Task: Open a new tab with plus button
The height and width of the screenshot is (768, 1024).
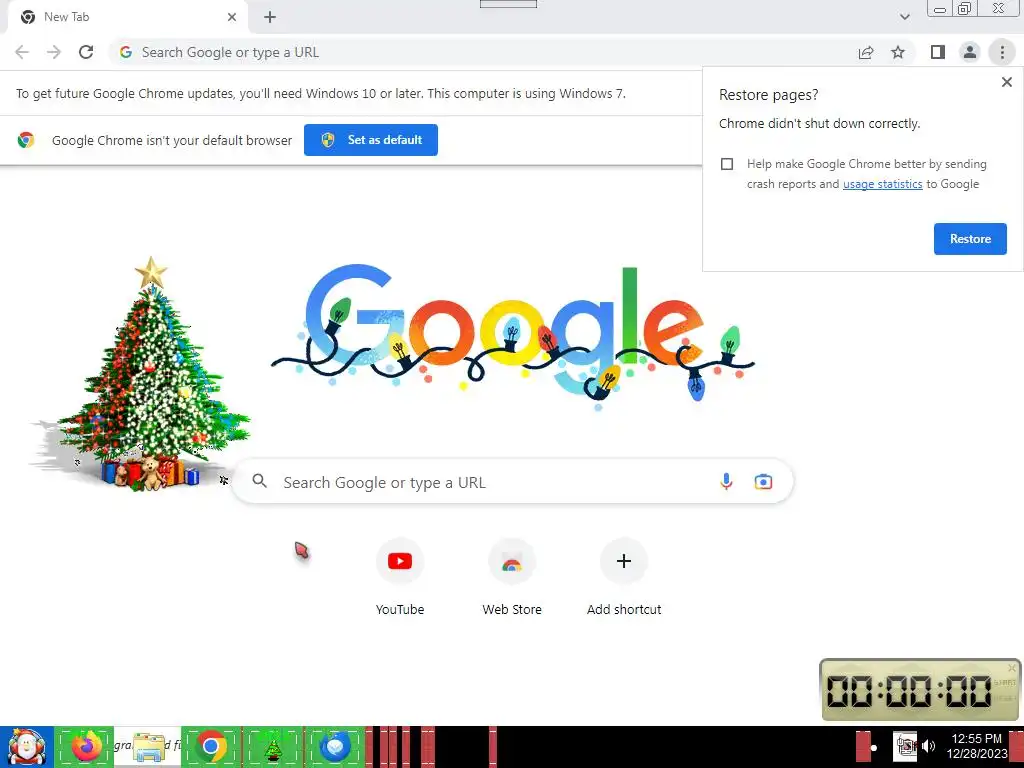Action: click(x=270, y=17)
